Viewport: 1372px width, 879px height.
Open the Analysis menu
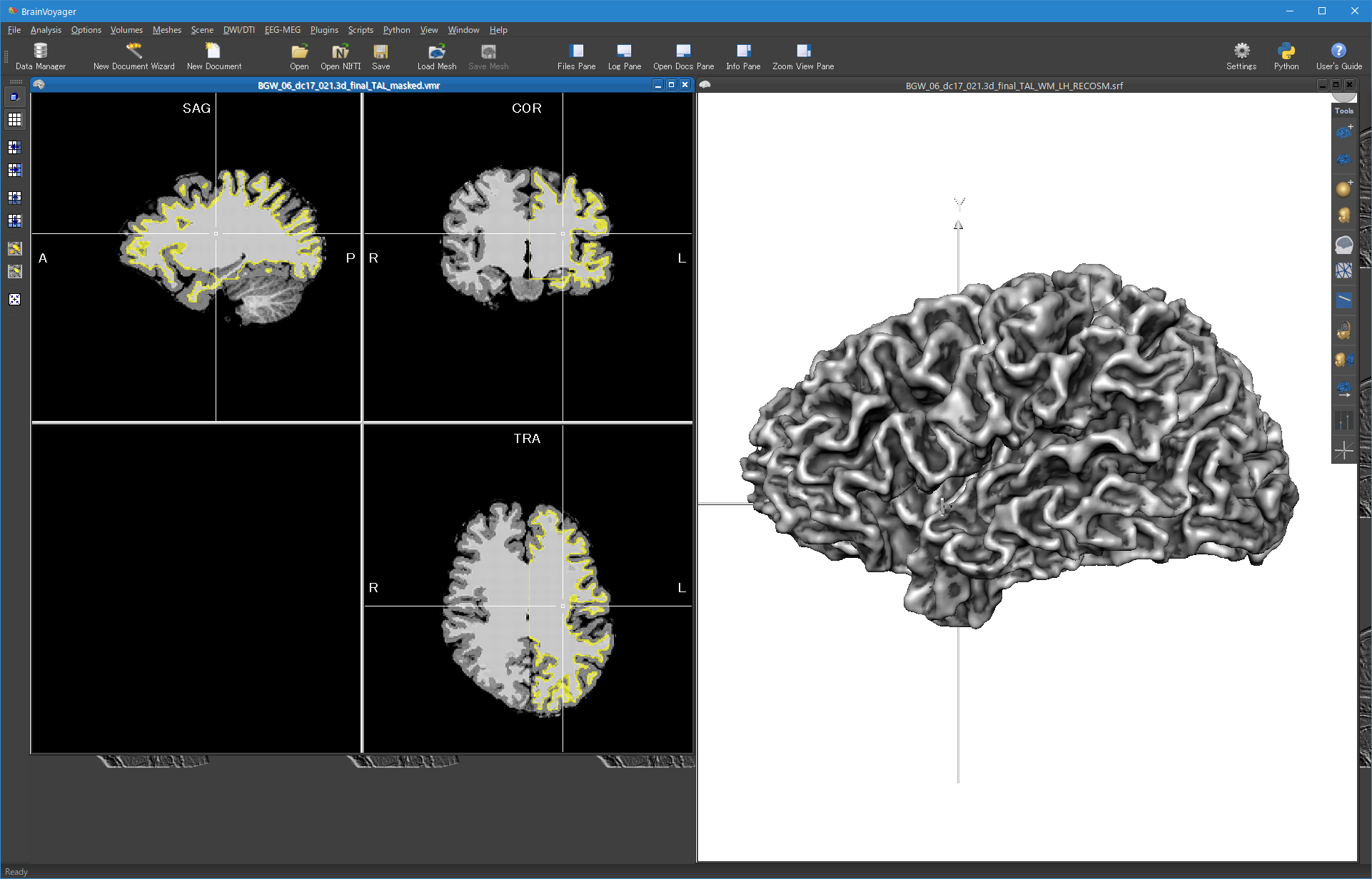tap(46, 30)
